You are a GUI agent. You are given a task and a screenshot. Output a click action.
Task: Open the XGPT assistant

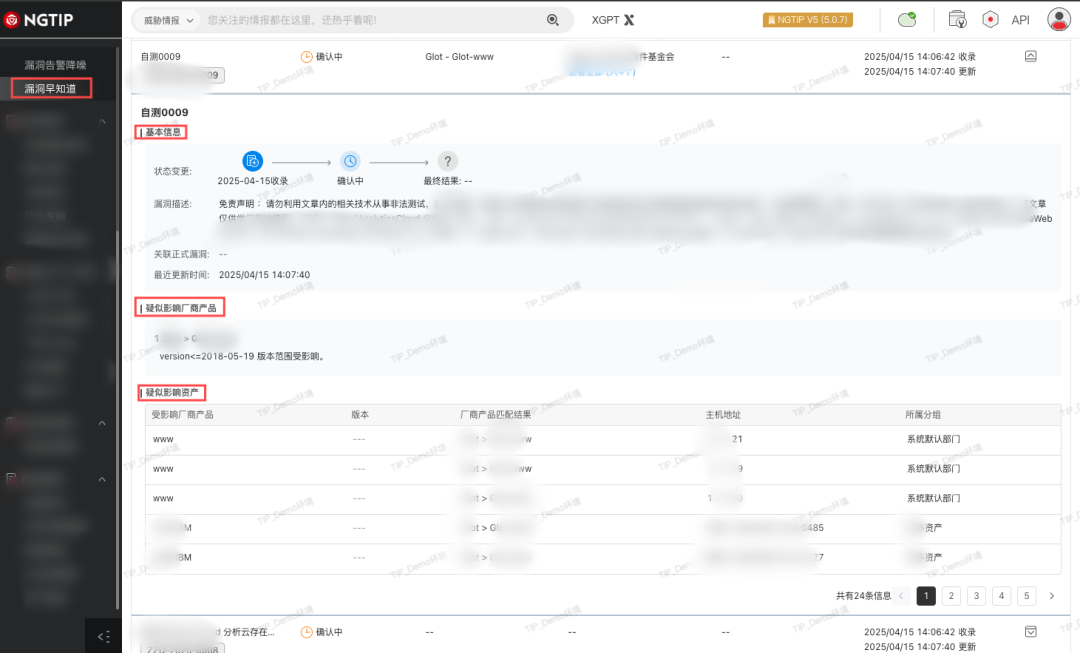(x=612, y=20)
